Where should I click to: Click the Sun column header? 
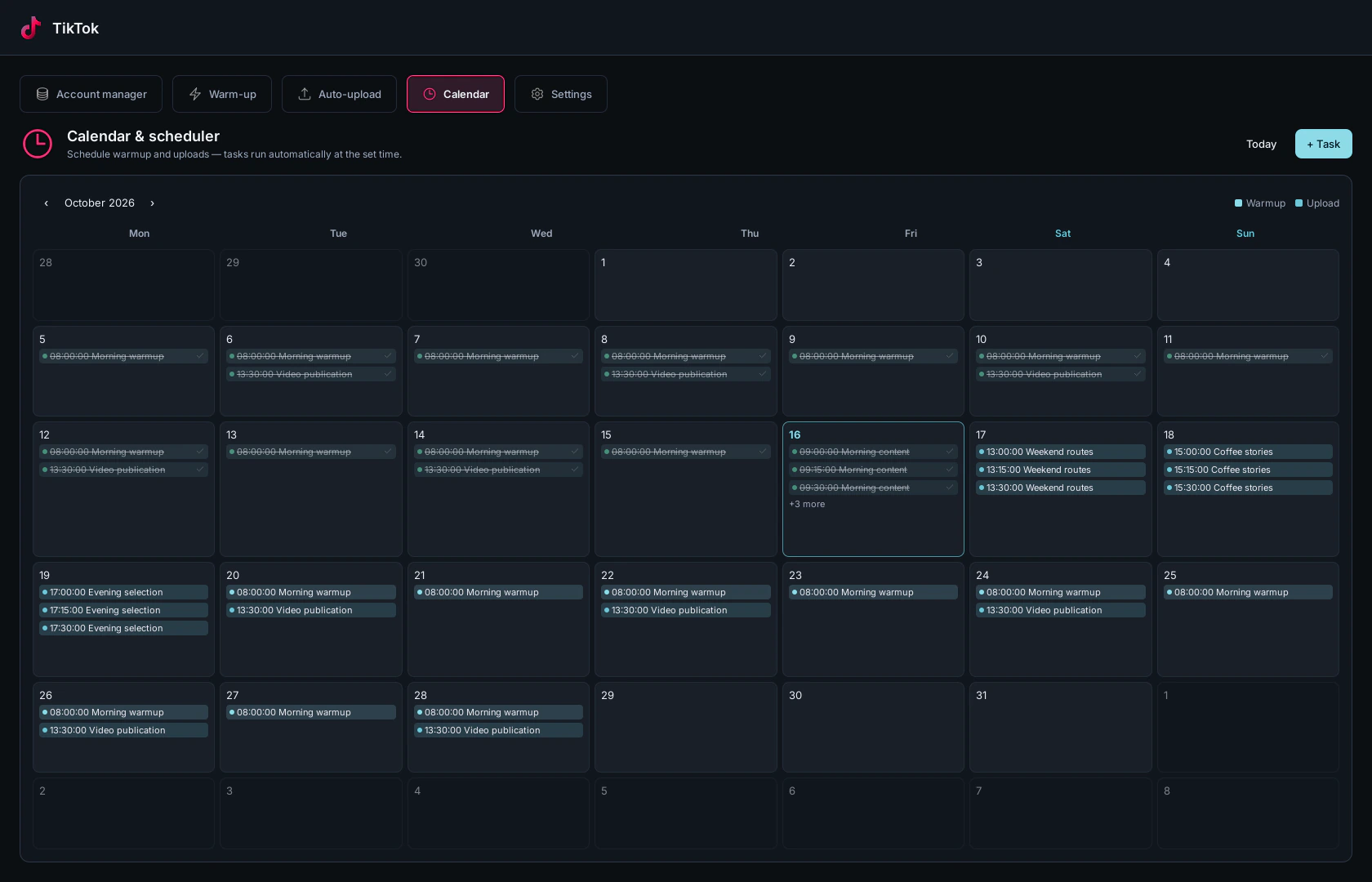click(x=1245, y=234)
